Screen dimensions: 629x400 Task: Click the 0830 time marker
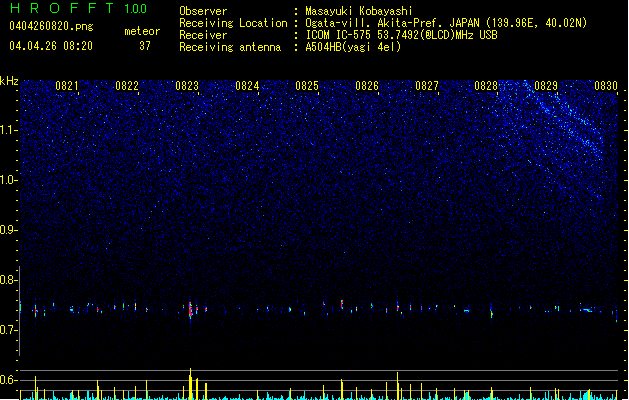(606, 86)
